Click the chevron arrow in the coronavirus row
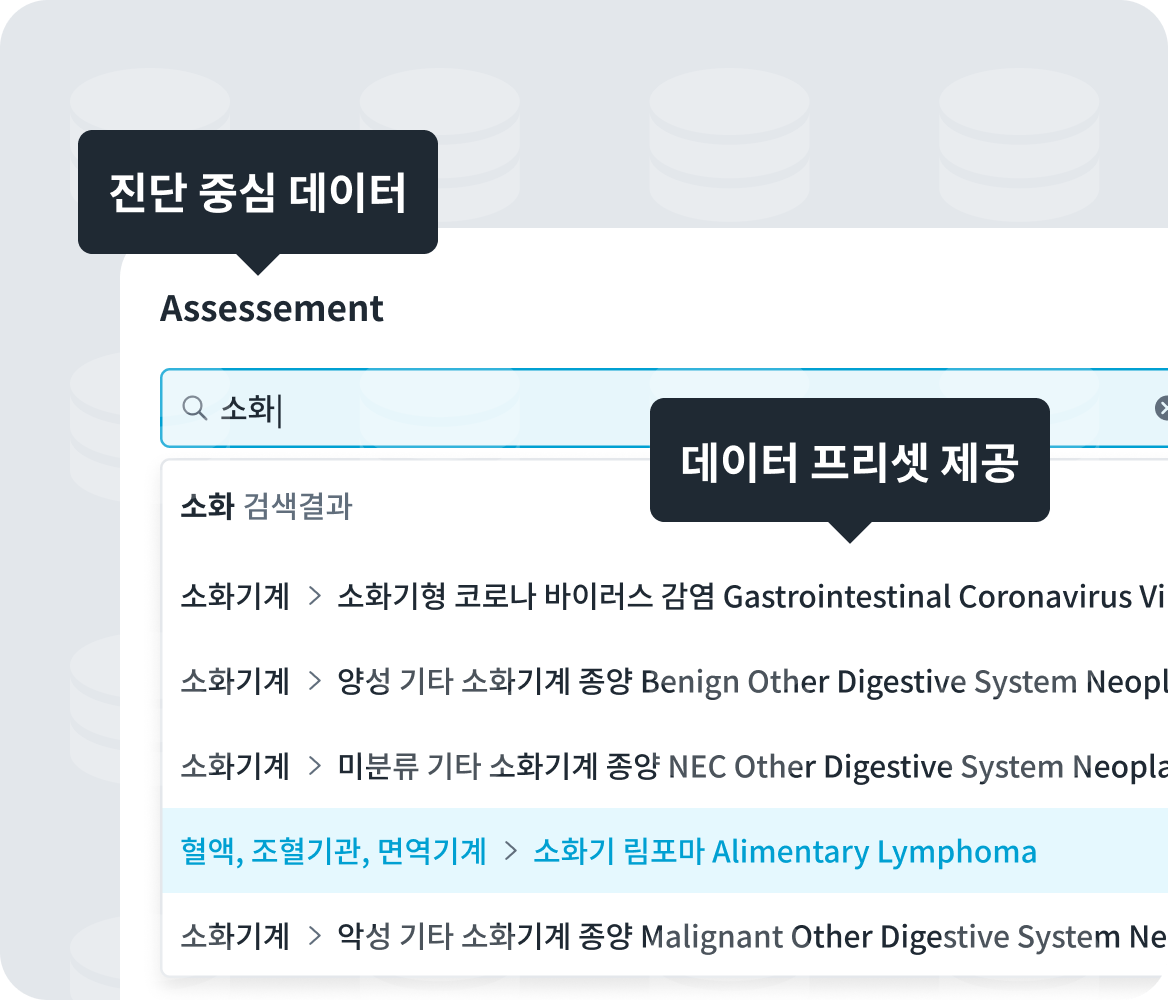1168x1000 pixels. pos(314,597)
